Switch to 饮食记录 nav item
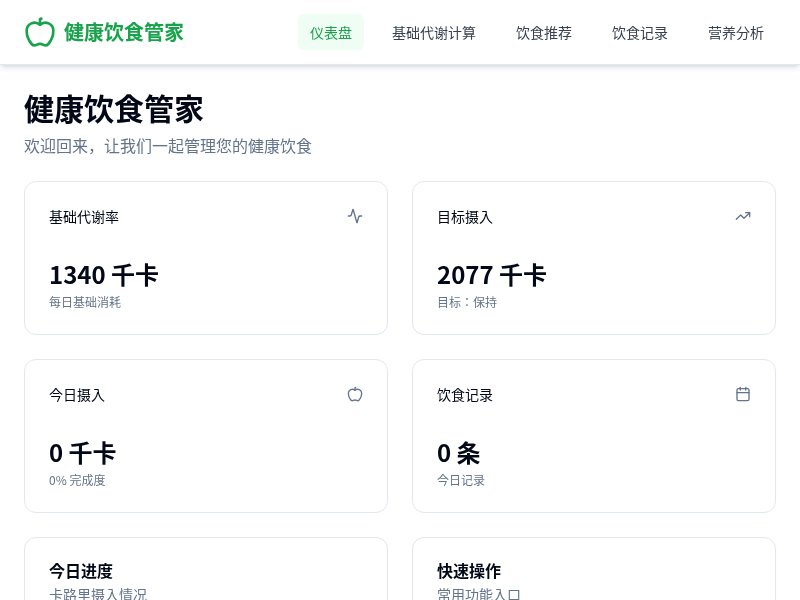Viewport: 800px width, 600px height. 640,33
